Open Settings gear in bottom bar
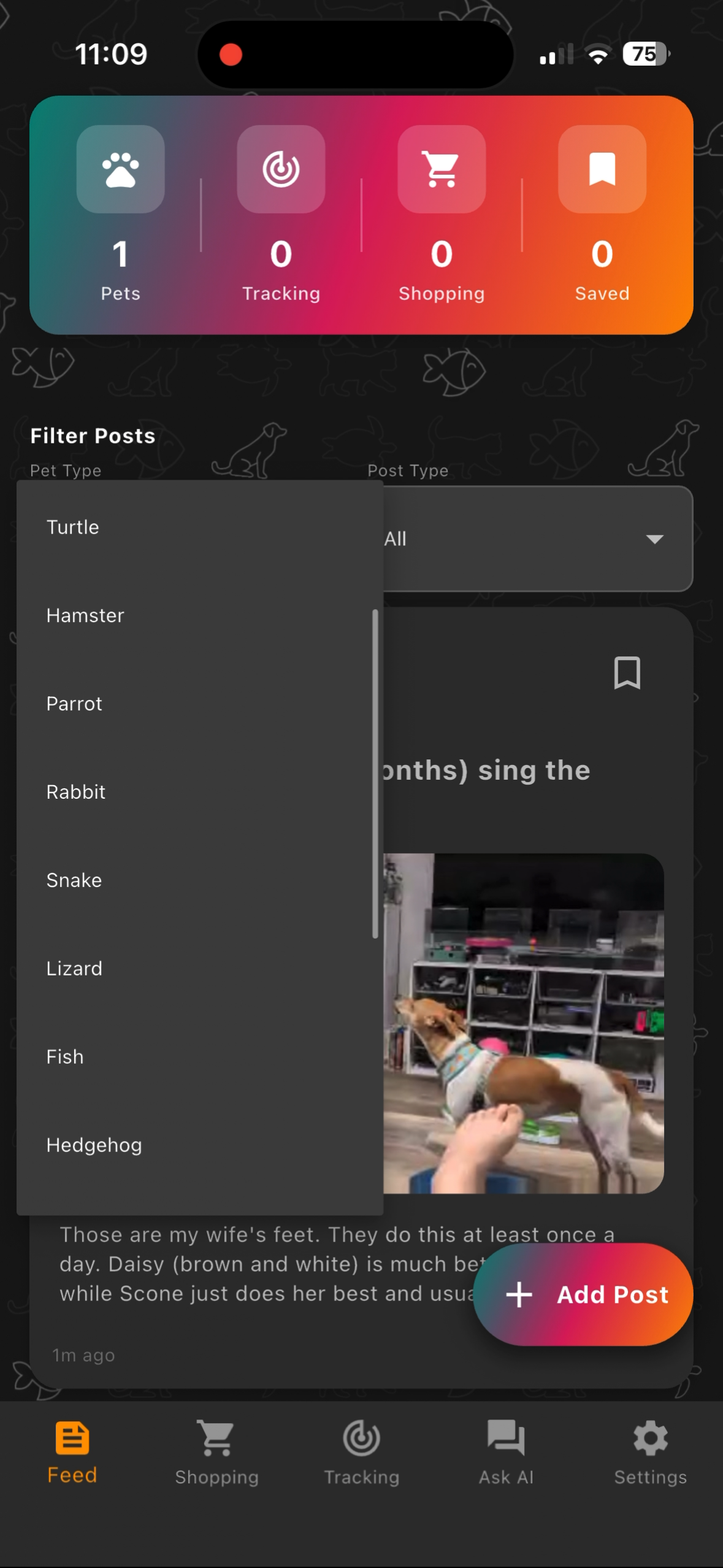This screenshot has height=1568, width=723. pos(650,1451)
